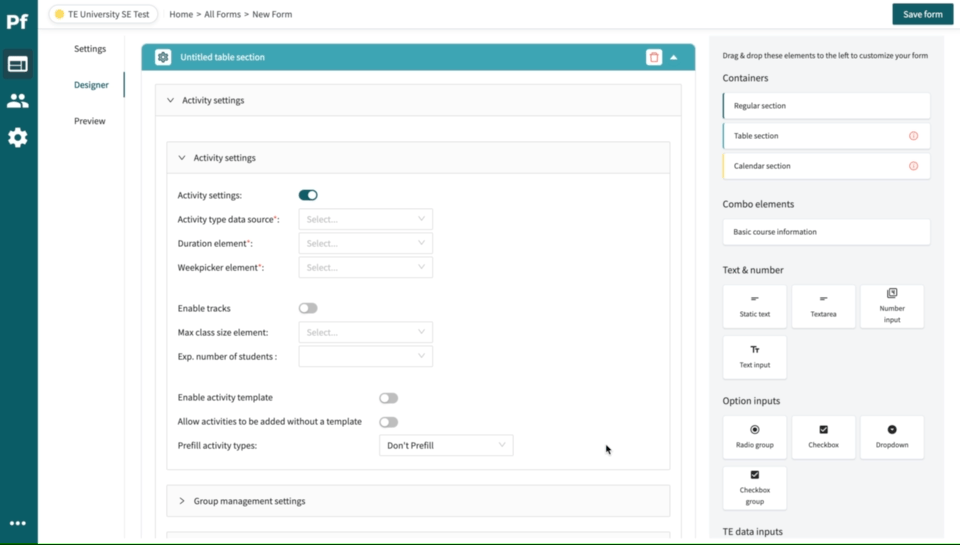Delete the Untitled table section with trash icon
The image size is (960, 545).
point(654,57)
